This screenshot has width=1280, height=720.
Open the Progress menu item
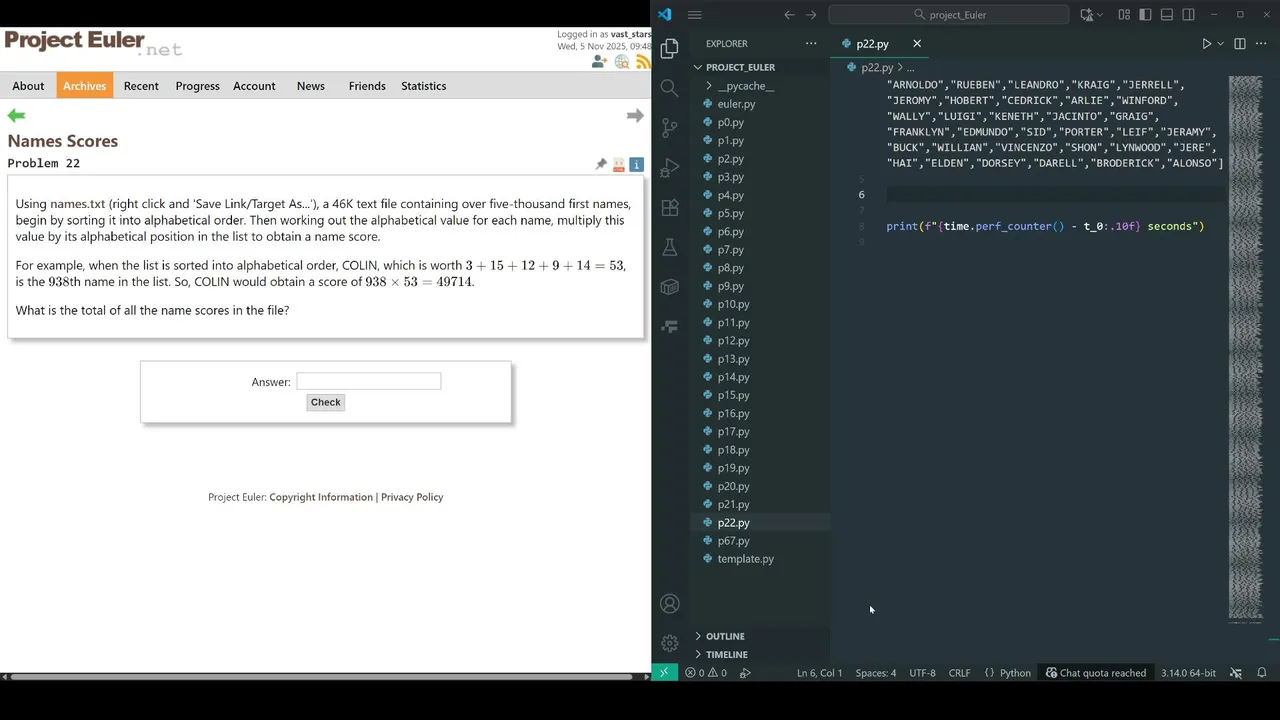click(x=197, y=86)
